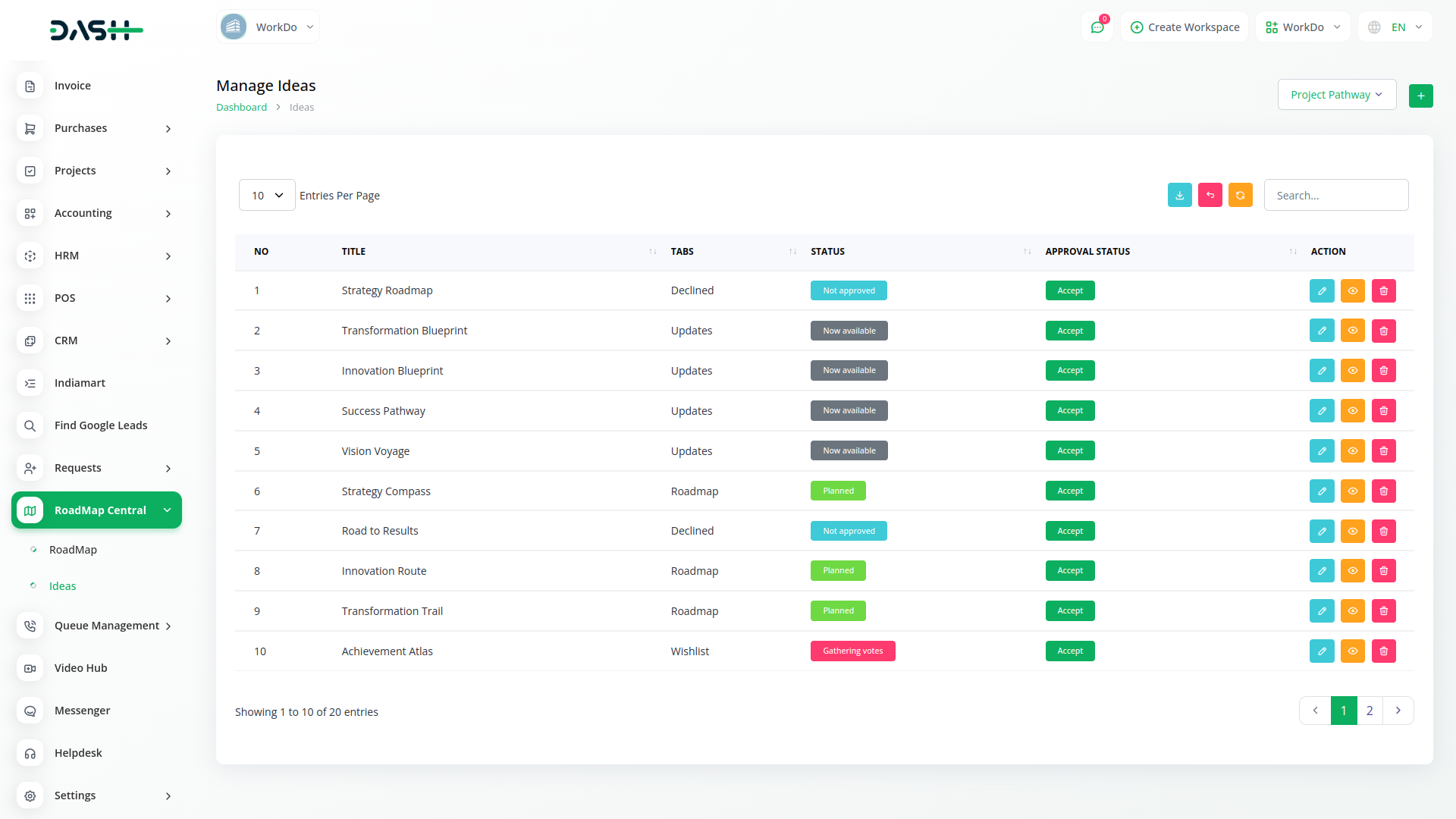The image size is (1456, 819).
Task: Open the chat messages icon in header
Action: 1097,27
